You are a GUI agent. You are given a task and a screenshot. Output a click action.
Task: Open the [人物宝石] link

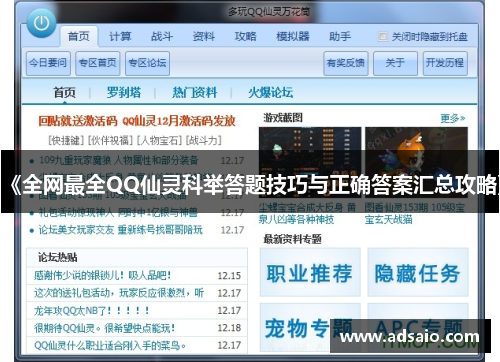point(159,140)
